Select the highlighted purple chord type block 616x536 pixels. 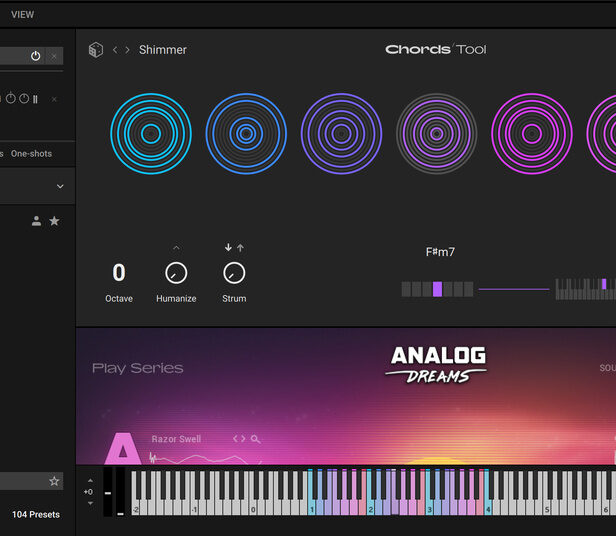(x=437, y=289)
